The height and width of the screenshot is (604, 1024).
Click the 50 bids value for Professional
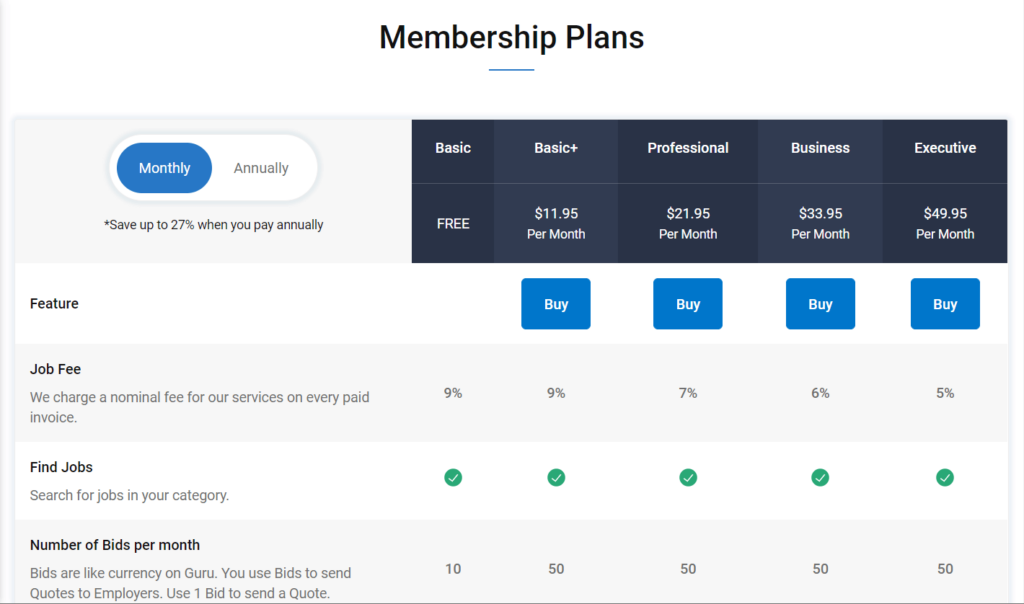688,569
